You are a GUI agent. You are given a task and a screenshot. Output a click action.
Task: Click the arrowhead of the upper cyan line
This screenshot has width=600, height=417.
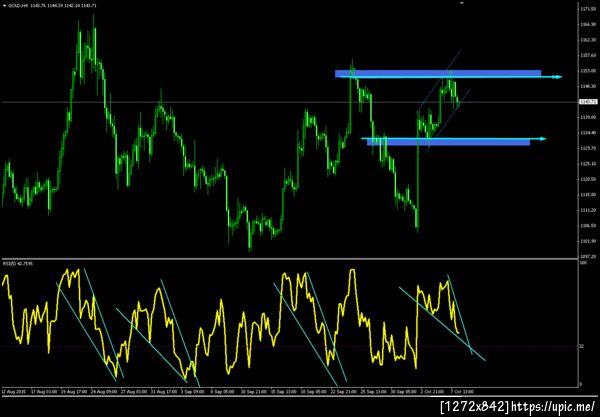[x=558, y=77]
